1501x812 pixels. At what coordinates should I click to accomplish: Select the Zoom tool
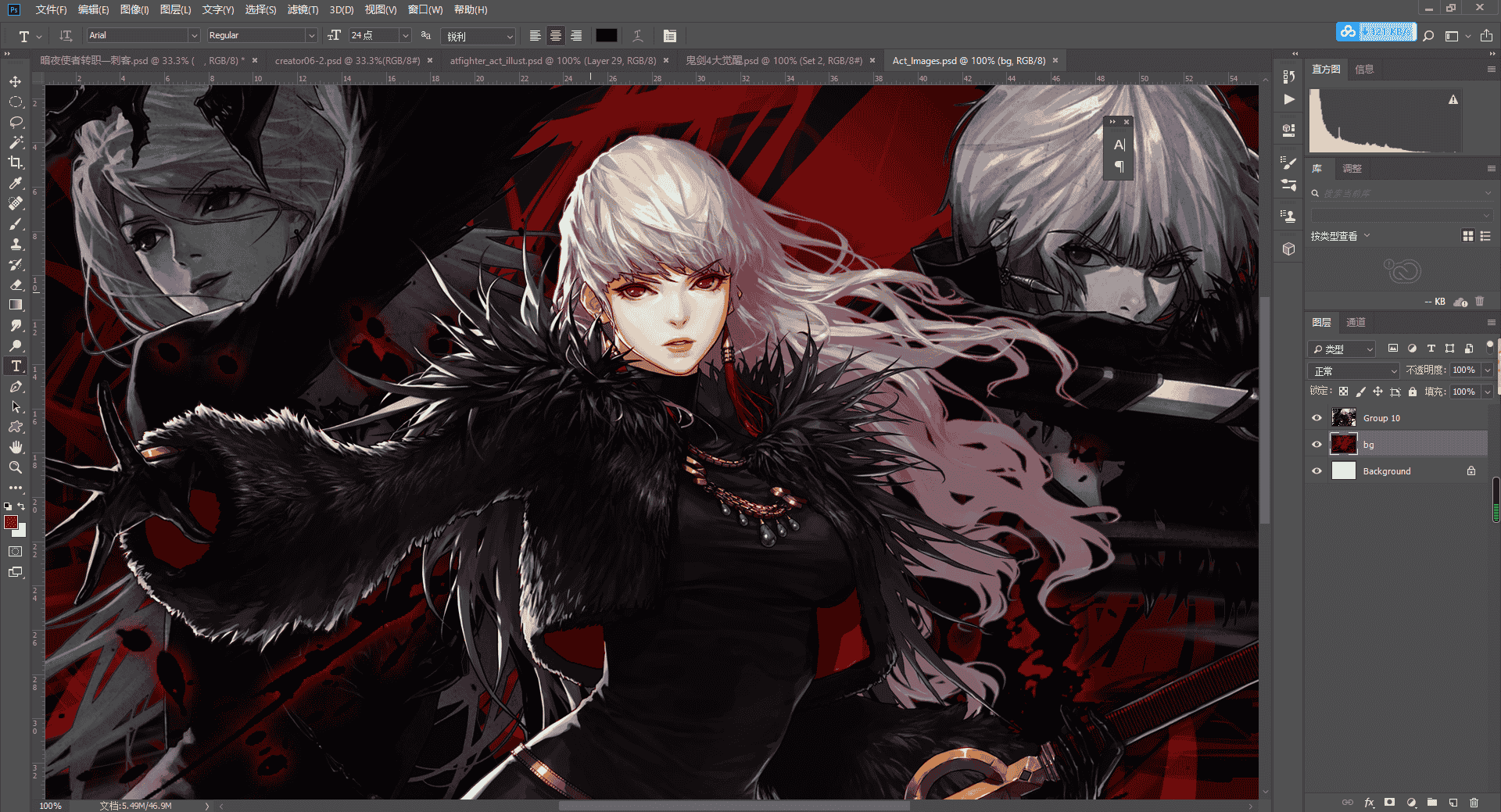pos(15,467)
